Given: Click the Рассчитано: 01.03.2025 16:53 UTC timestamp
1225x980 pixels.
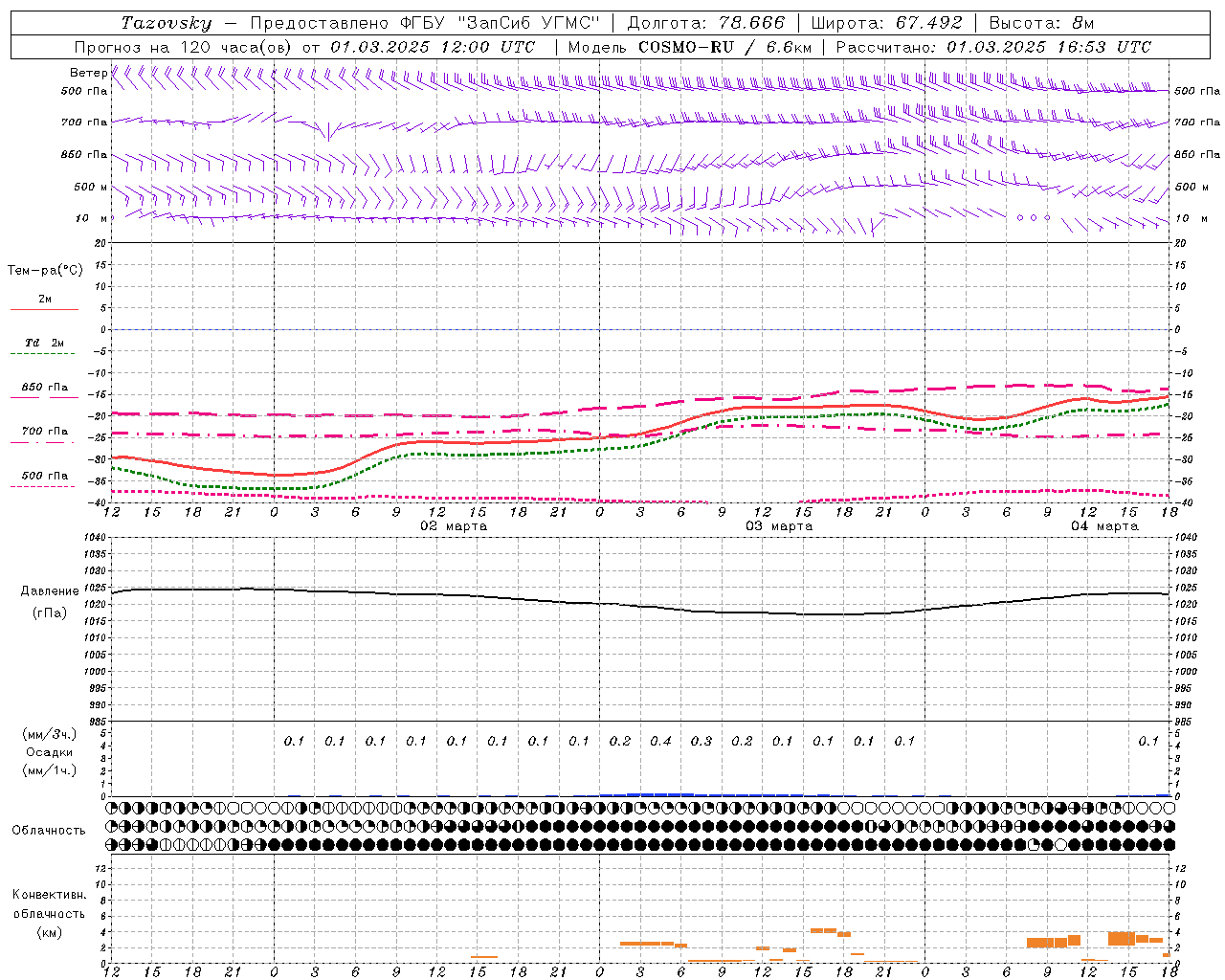Looking at the screenshot, I should point(993,47).
